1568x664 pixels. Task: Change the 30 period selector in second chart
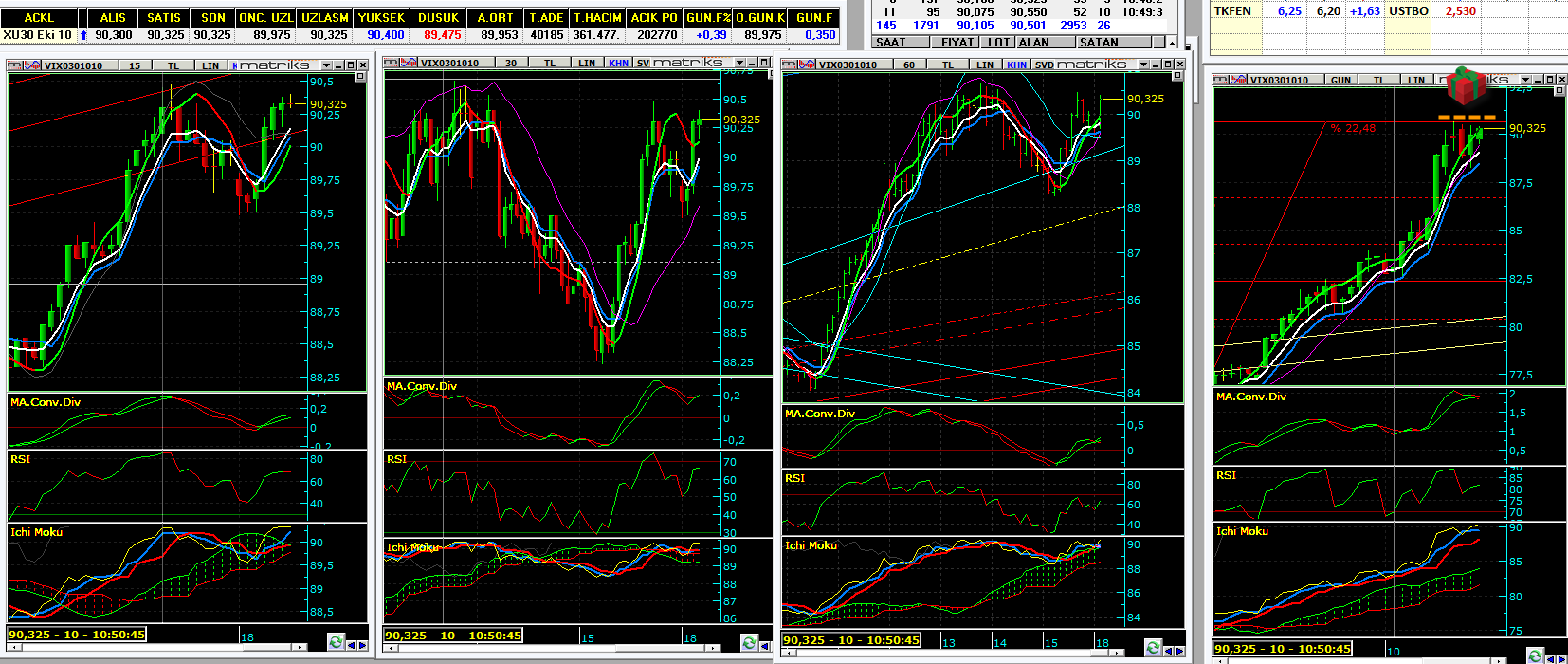click(511, 63)
